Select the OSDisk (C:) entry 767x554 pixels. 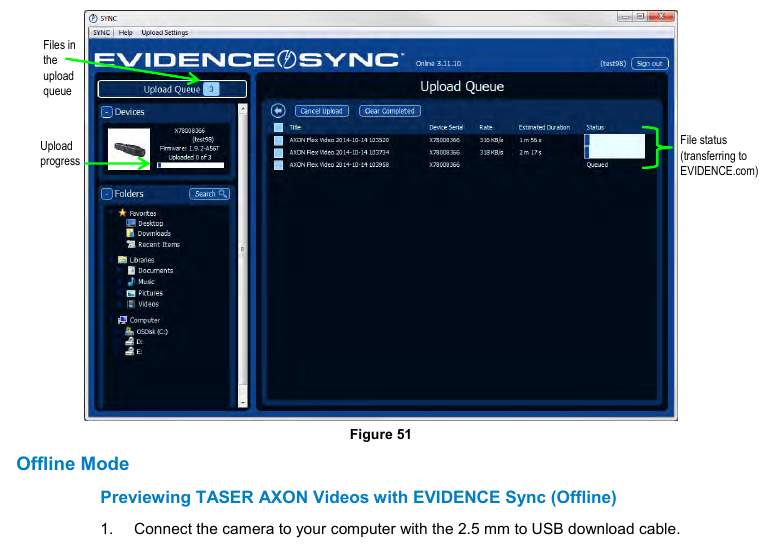[152, 332]
